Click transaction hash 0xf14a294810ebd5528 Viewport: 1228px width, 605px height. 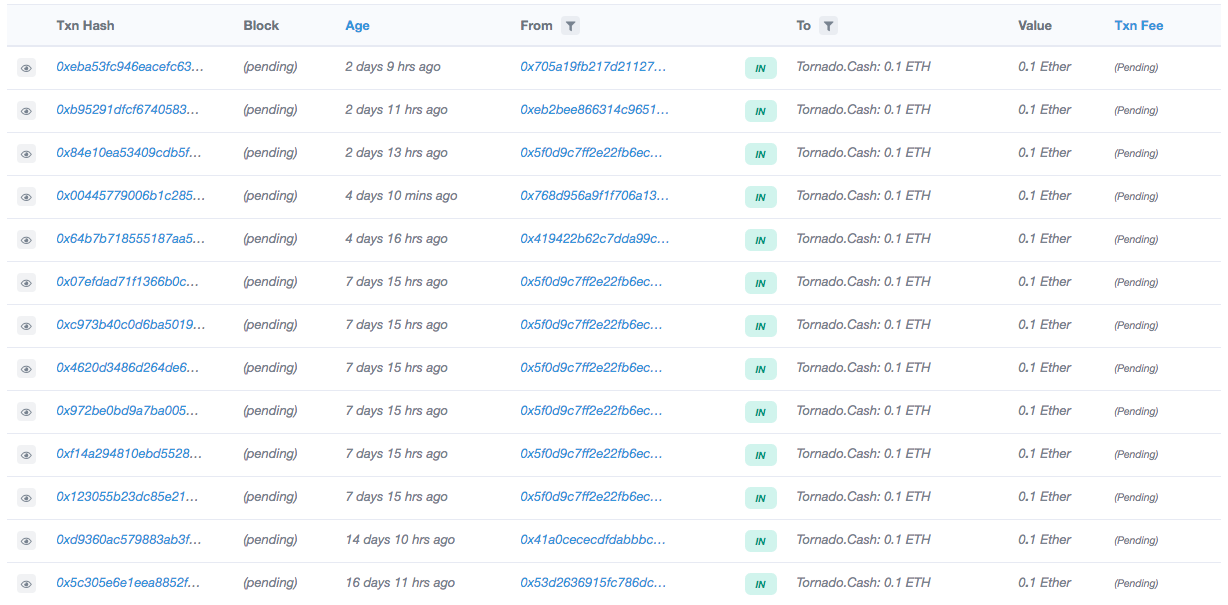pos(130,454)
